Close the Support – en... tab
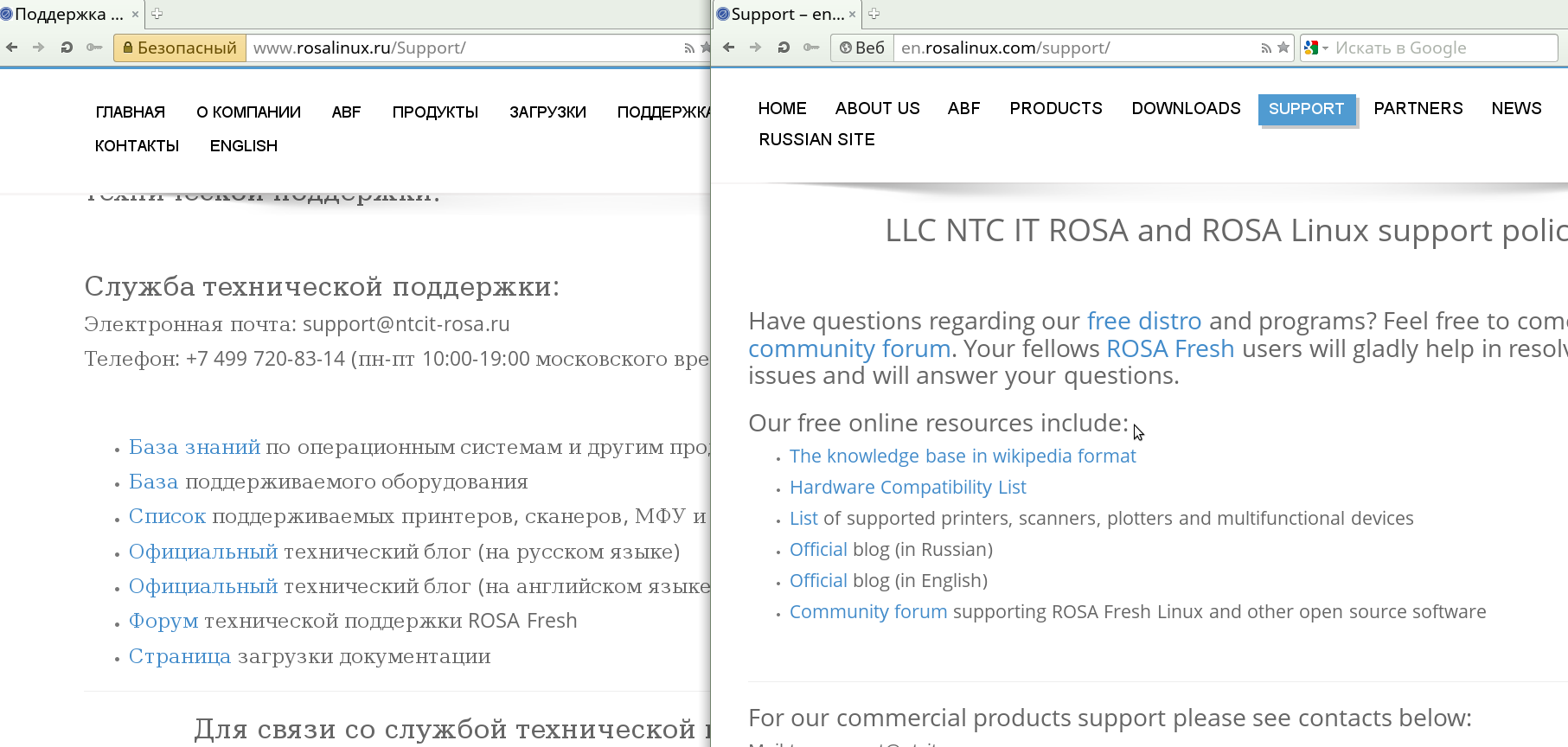This screenshot has height=747, width=1568. pyautogui.click(x=852, y=15)
